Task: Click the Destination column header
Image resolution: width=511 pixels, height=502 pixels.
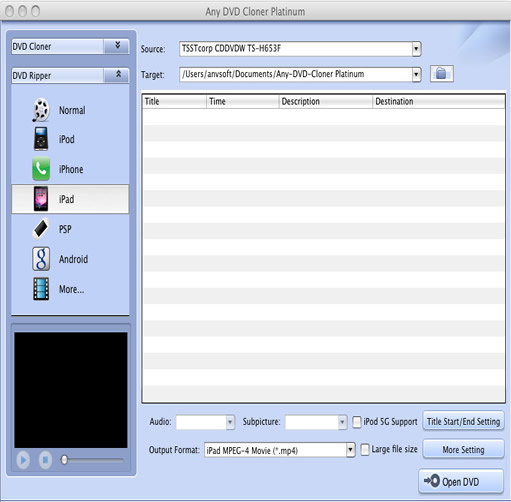Action: (x=439, y=101)
